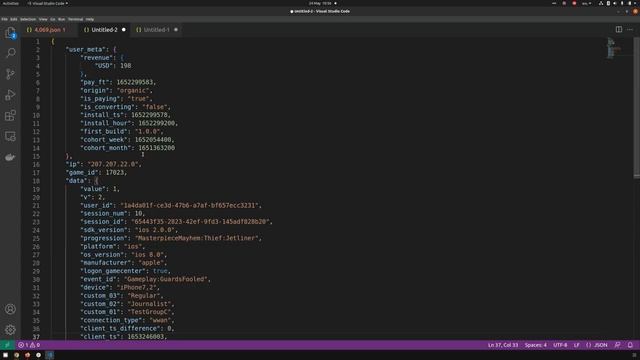640x360 pixels.
Task: Open the More Actions ellipsis in the editor toolbar
Action: pos(630,29)
